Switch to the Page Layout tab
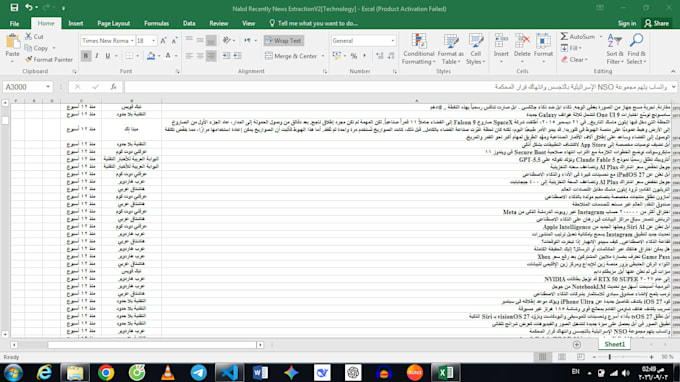This screenshot has height=382, width=680. coord(114,23)
